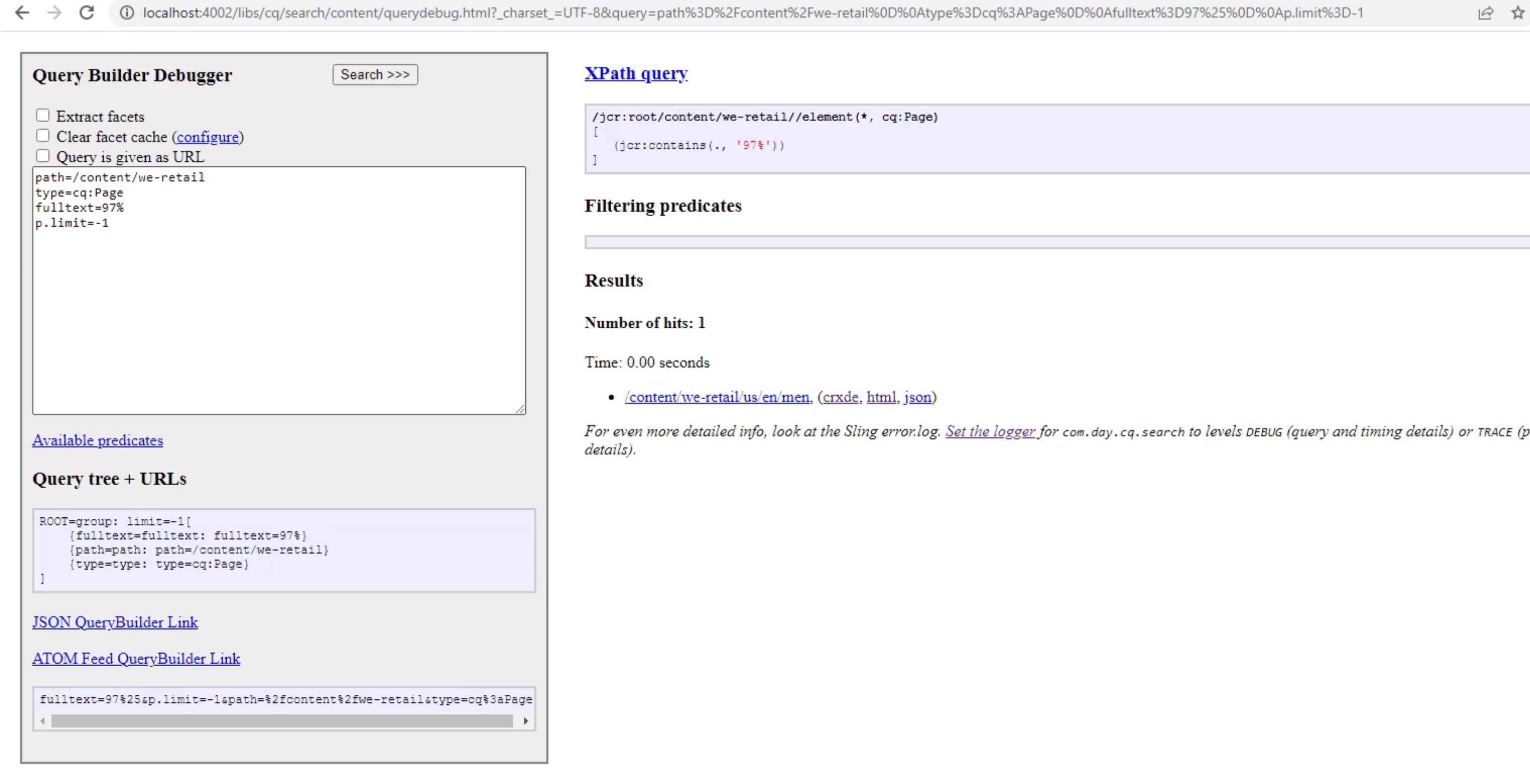Open result /content/we-retail/us/en/men
The image size is (1530, 784).
[x=717, y=397]
